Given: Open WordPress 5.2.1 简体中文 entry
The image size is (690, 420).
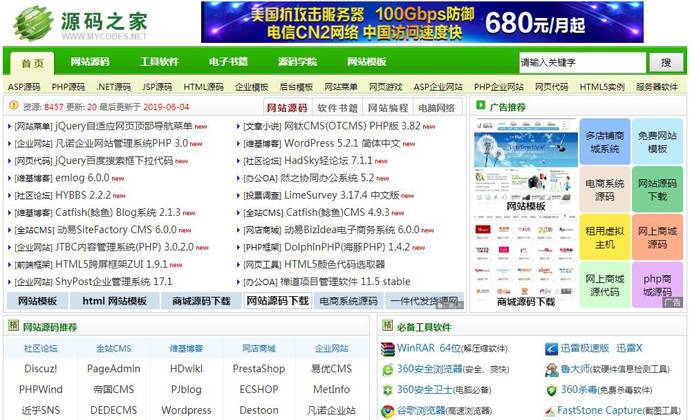Looking at the screenshot, I should point(342,144).
